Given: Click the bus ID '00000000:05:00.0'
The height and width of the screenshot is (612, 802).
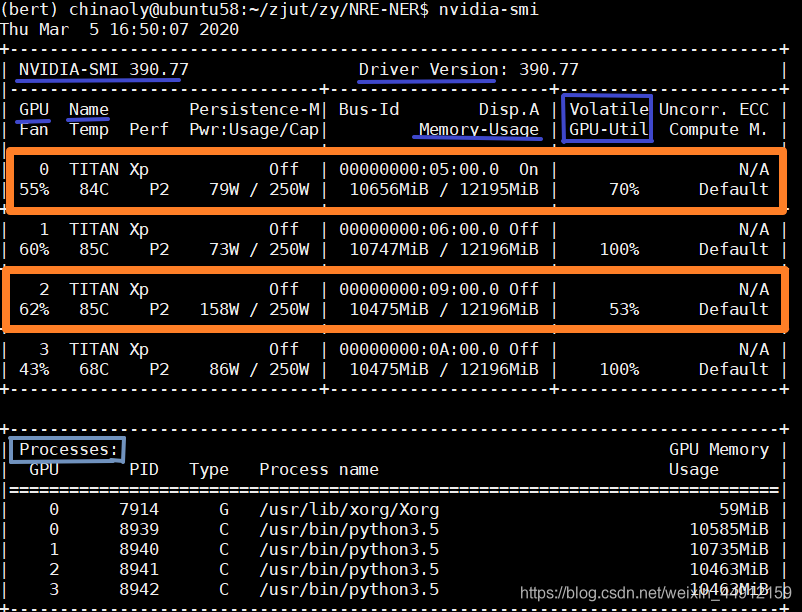Looking at the screenshot, I should click(419, 169).
